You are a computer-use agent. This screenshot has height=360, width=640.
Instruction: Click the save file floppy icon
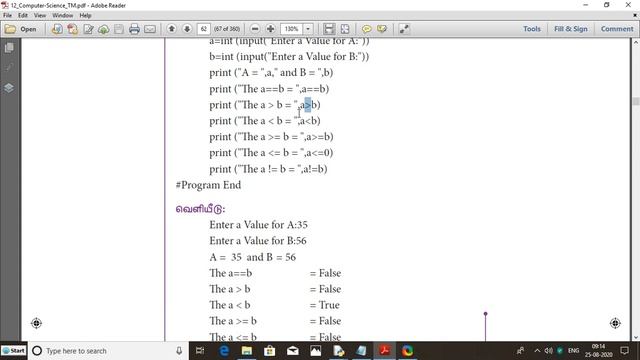click(x=119, y=29)
